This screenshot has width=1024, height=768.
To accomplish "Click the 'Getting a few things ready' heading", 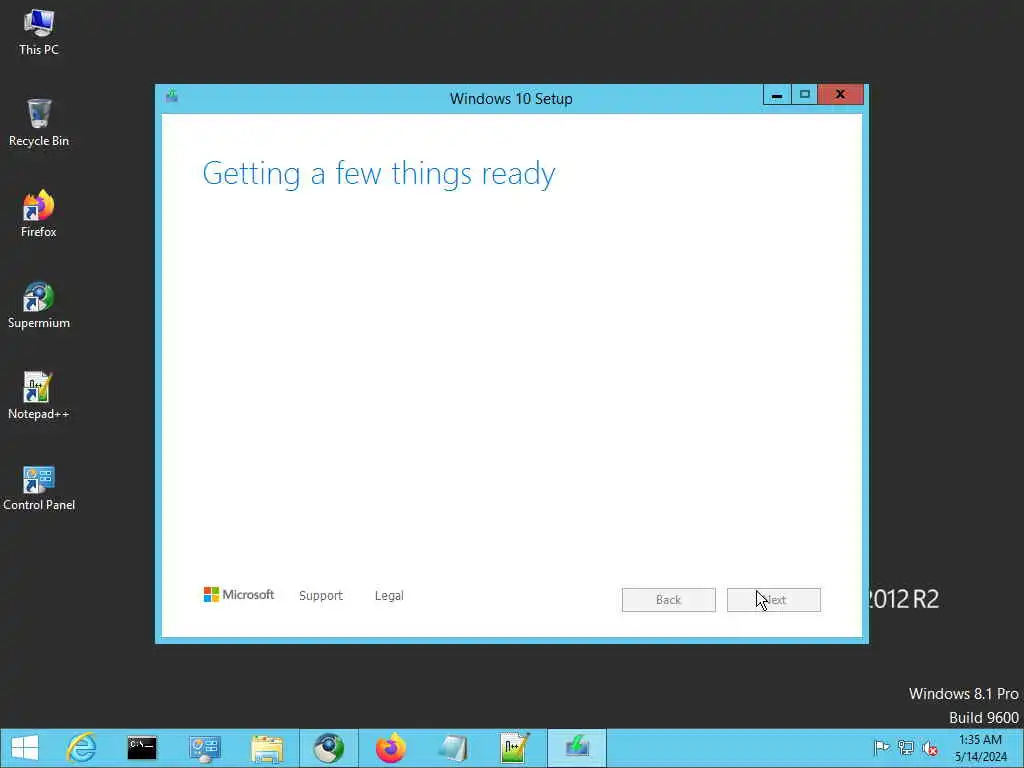I will 379,174.
